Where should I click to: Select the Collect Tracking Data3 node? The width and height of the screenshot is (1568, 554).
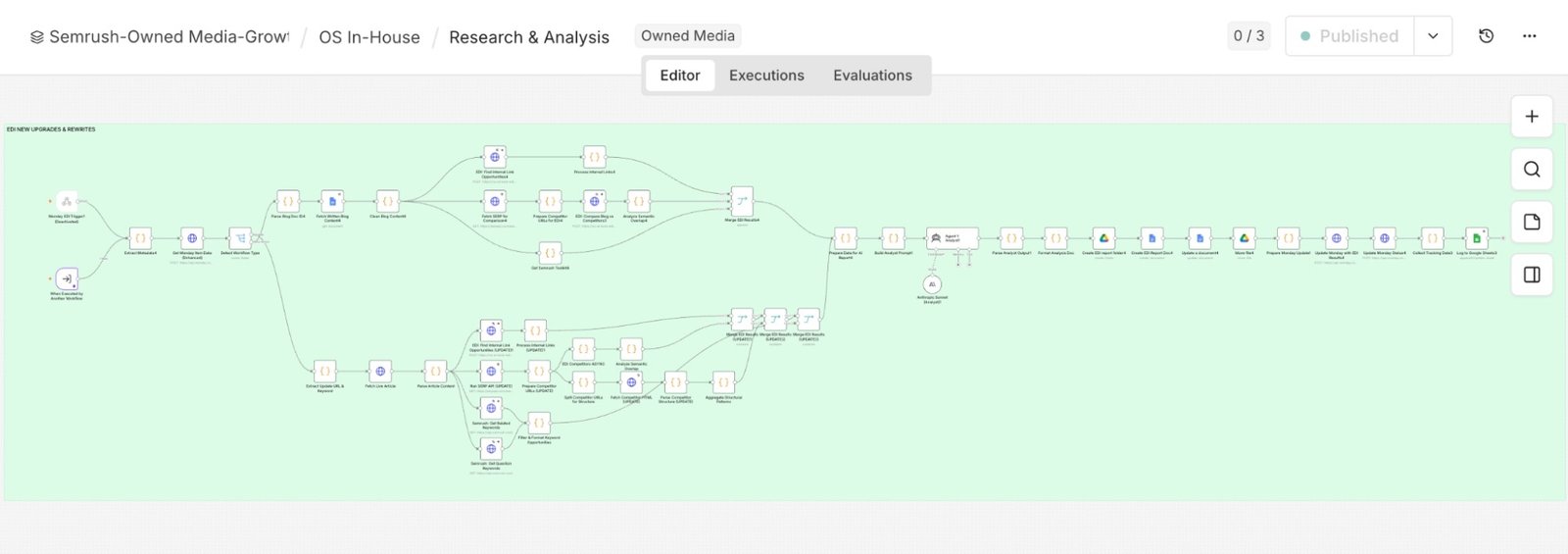coord(1432,238)
